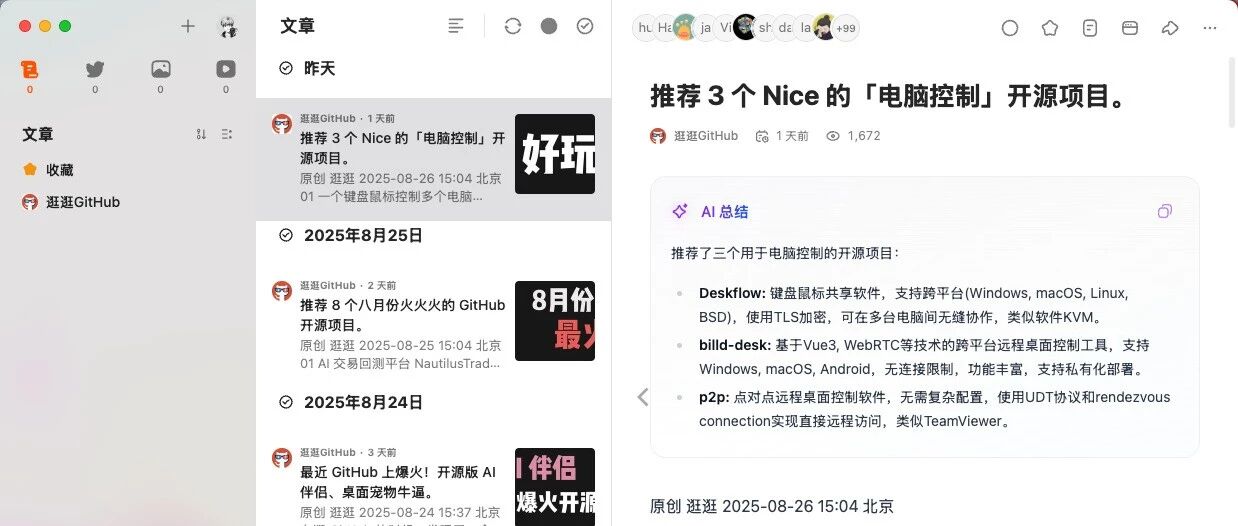Click Deskflow in the AI summary
Image resolution: width=1238 pixels, height=526 pixels.
coord(732,293)
